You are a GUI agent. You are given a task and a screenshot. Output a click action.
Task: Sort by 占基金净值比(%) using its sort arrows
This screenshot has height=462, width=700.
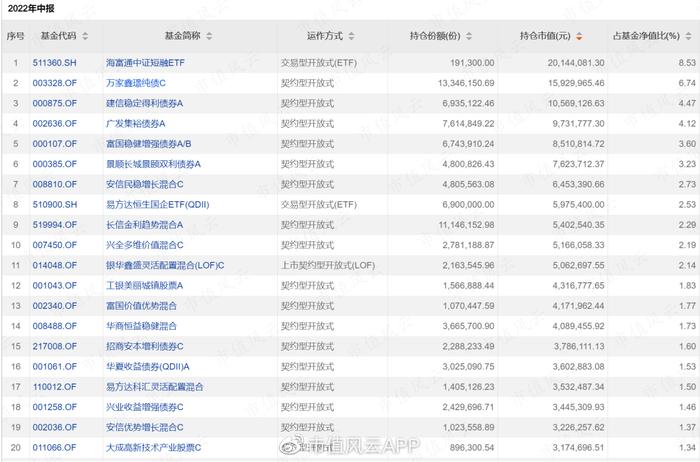[x=688, y=36]
